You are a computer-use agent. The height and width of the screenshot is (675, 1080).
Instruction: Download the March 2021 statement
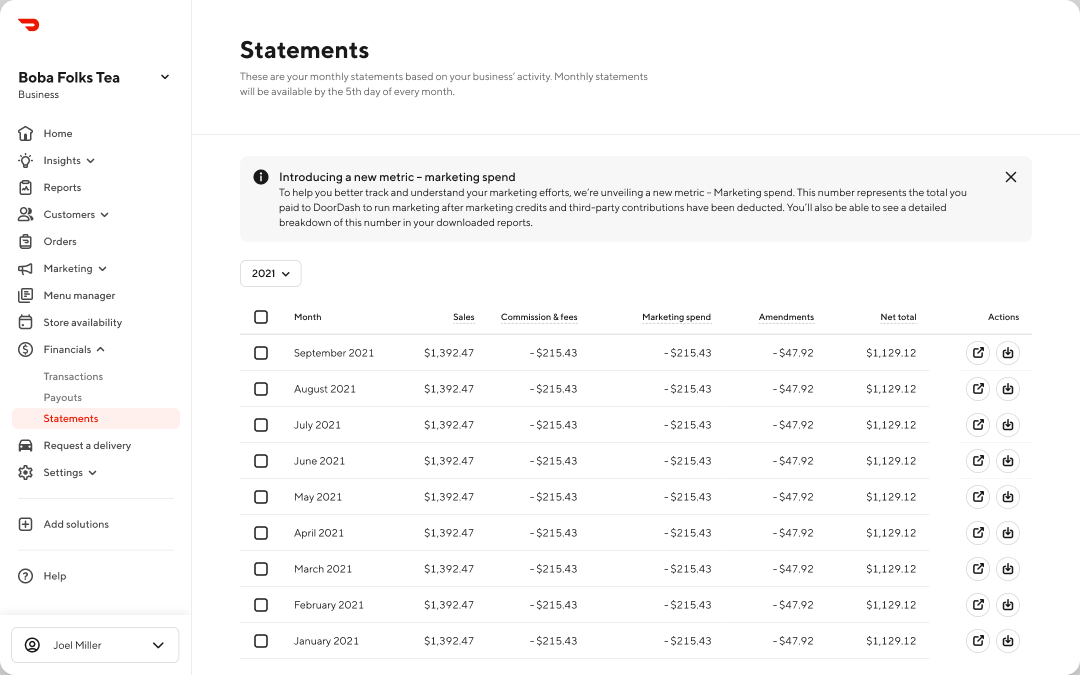[x=1008, y=569]
